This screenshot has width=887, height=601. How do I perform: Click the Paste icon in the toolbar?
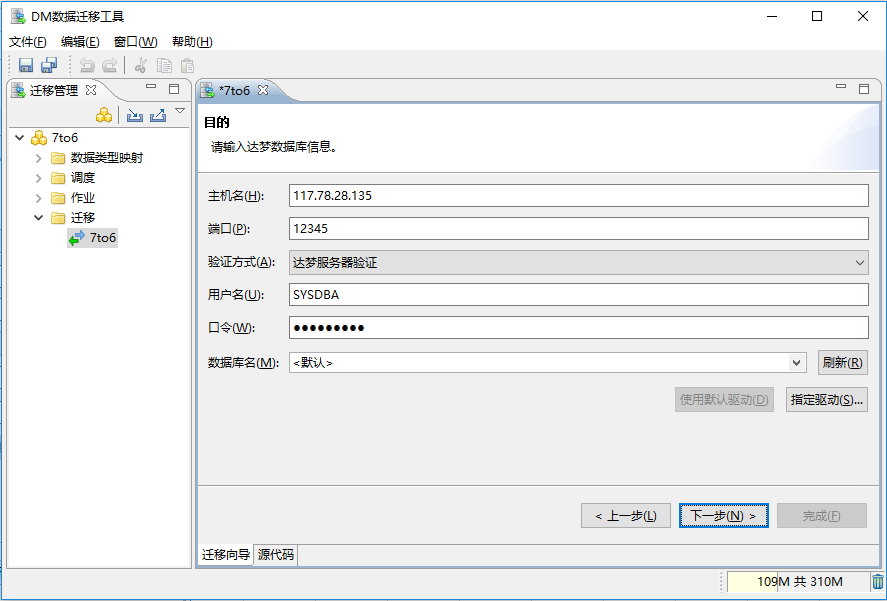tap(186, 65)
